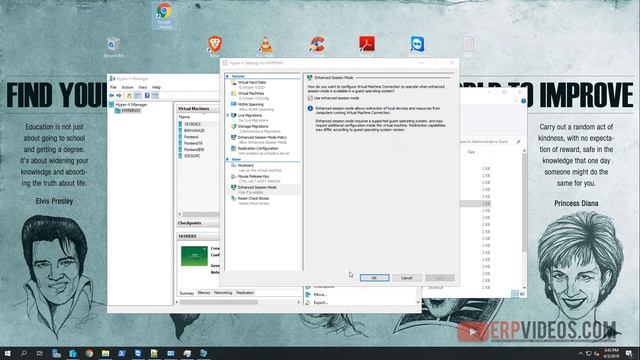Click Forward arrow in Hyper-V Manager toolbar
Screen dimensions: 640x360
tap(119, 96)
